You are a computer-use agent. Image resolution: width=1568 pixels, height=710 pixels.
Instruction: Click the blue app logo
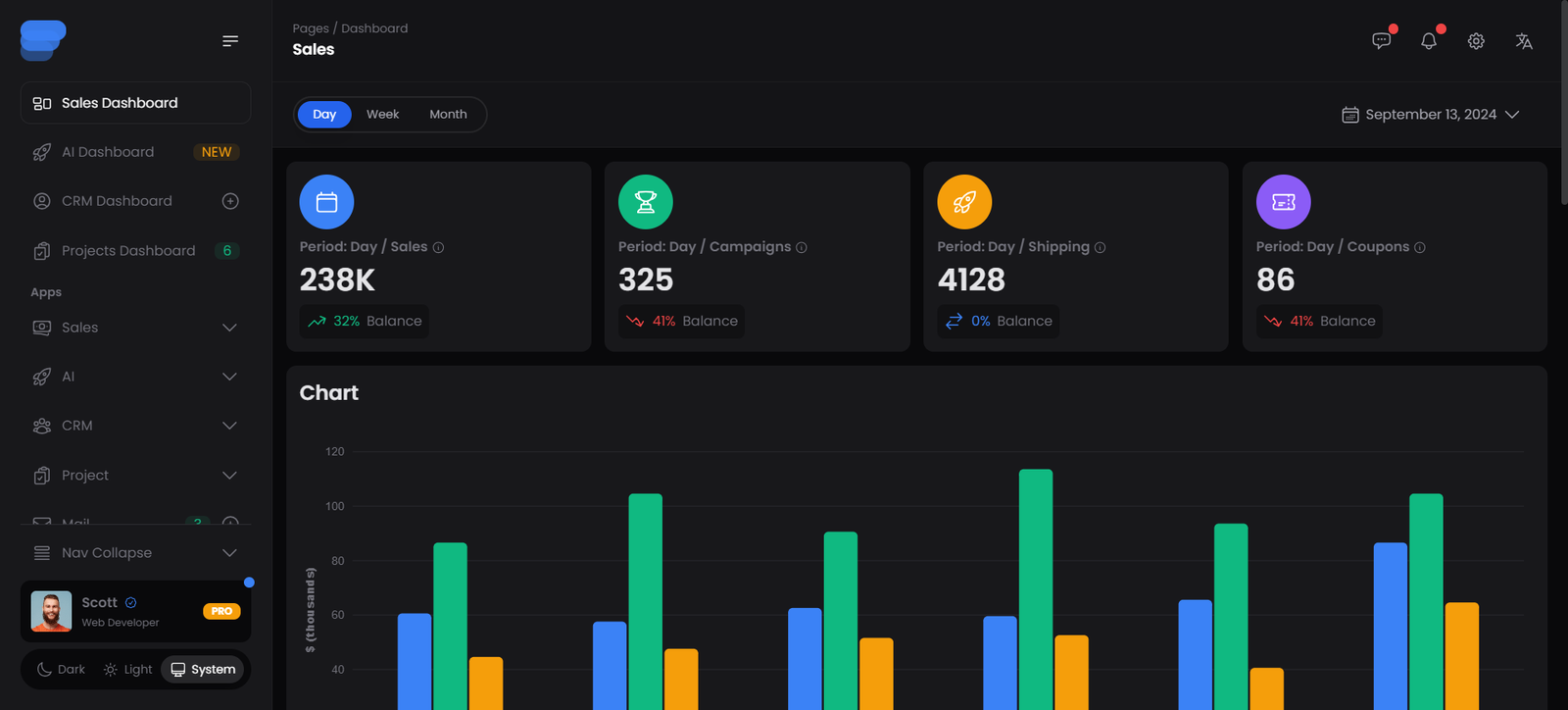43,40
